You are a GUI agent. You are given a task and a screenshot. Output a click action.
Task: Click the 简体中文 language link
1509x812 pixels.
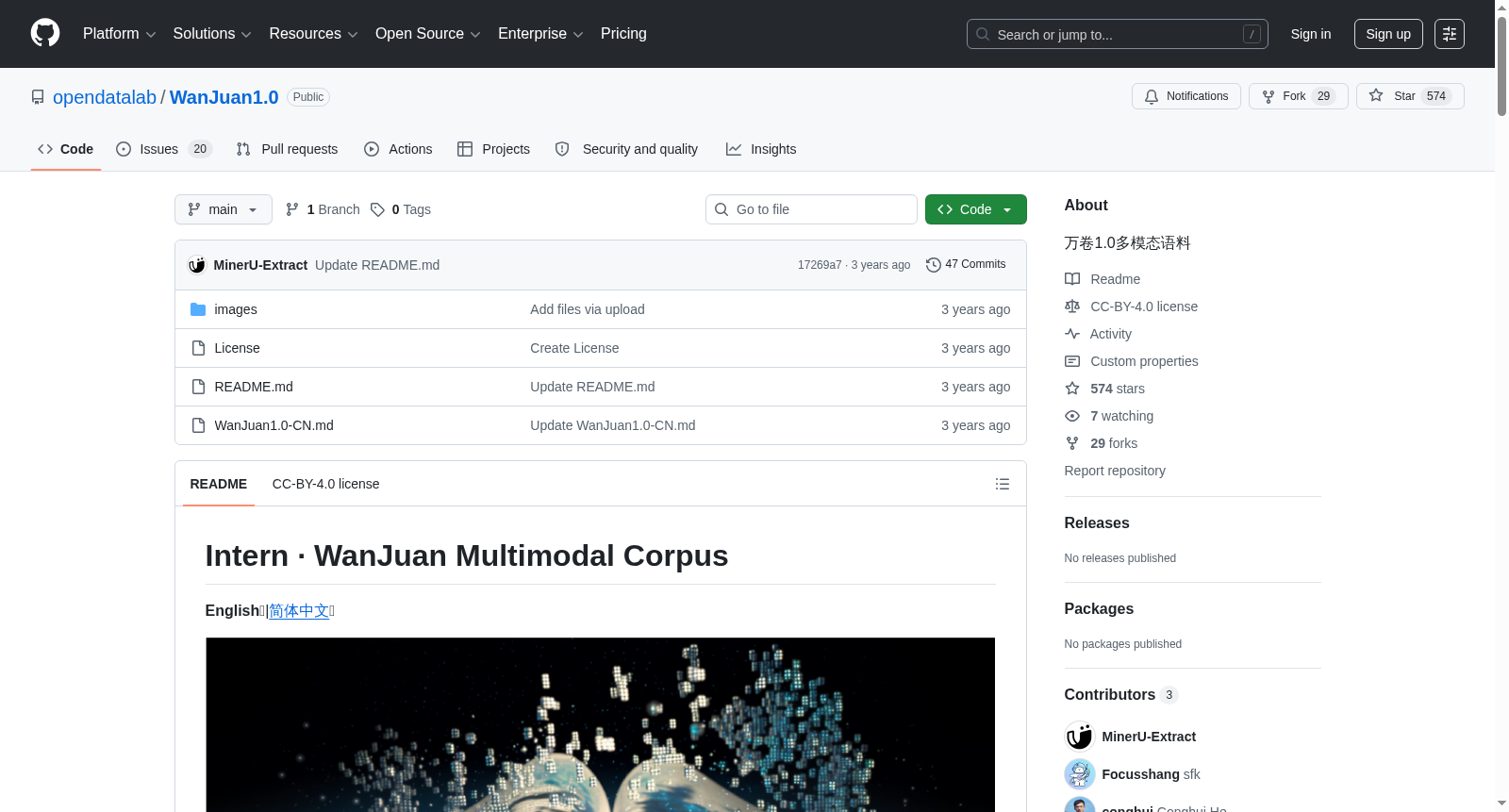click(299, 611)
